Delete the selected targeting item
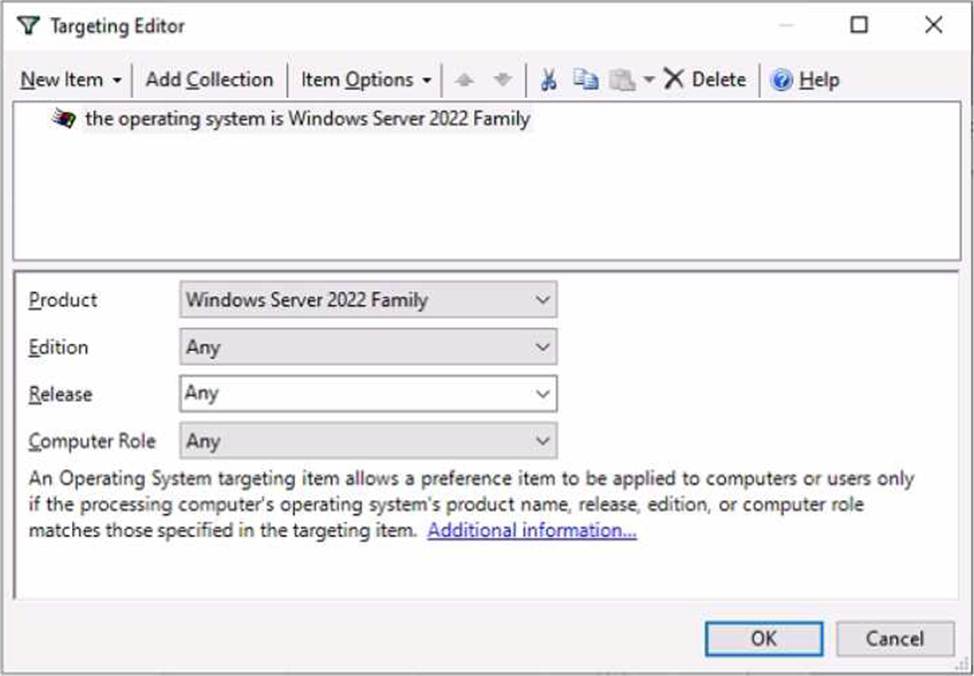974x676 pixels. click(705, 80)
